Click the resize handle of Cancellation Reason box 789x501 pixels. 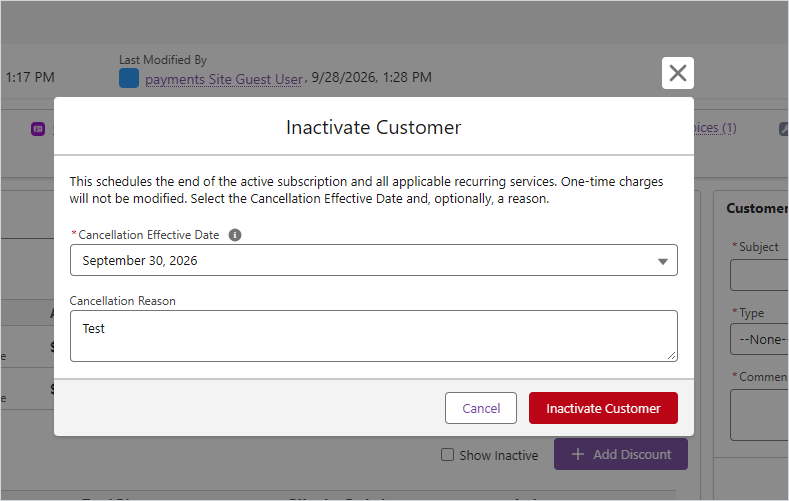[x=671, y=355]
